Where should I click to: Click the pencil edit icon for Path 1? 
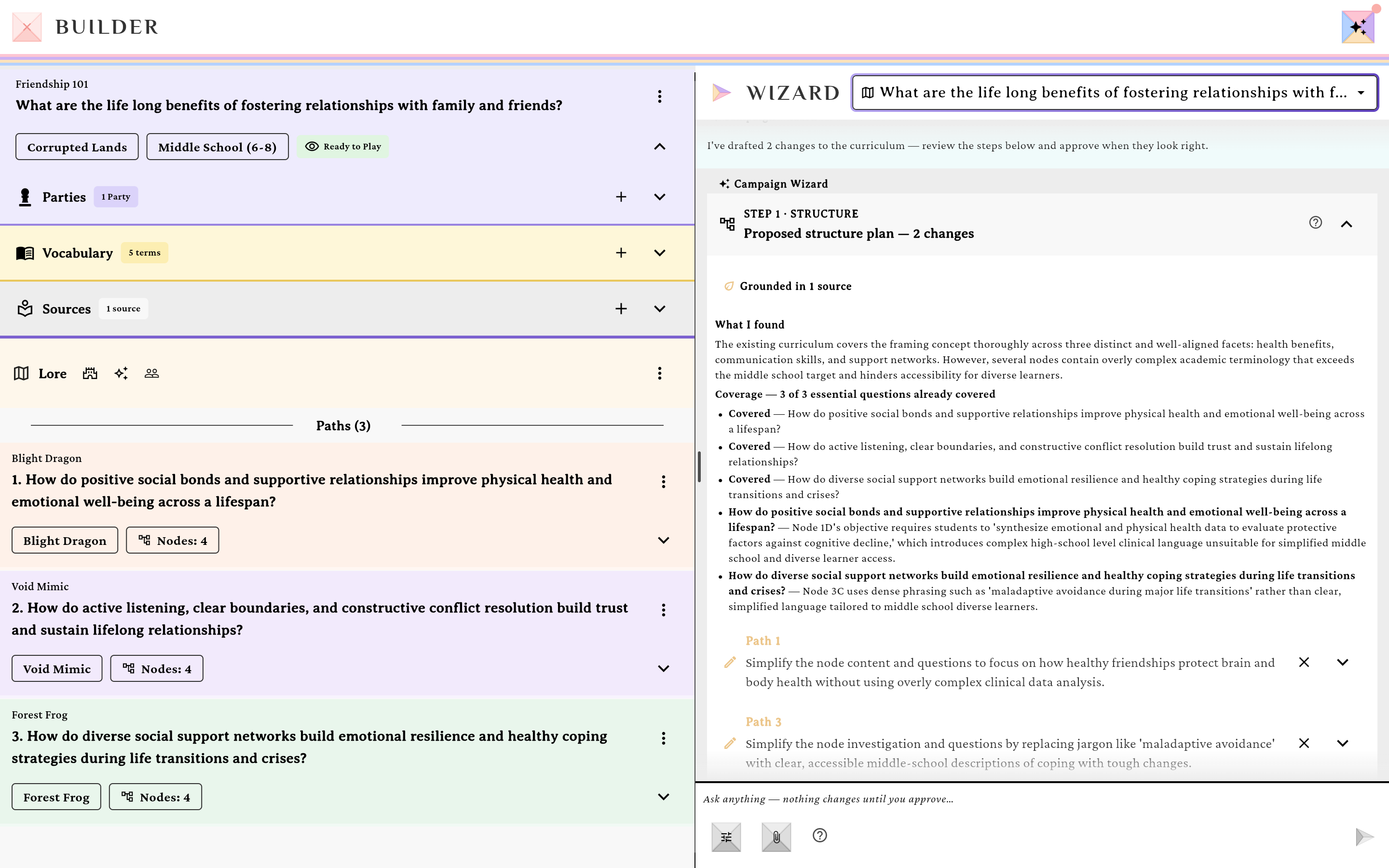pos(730,663)
